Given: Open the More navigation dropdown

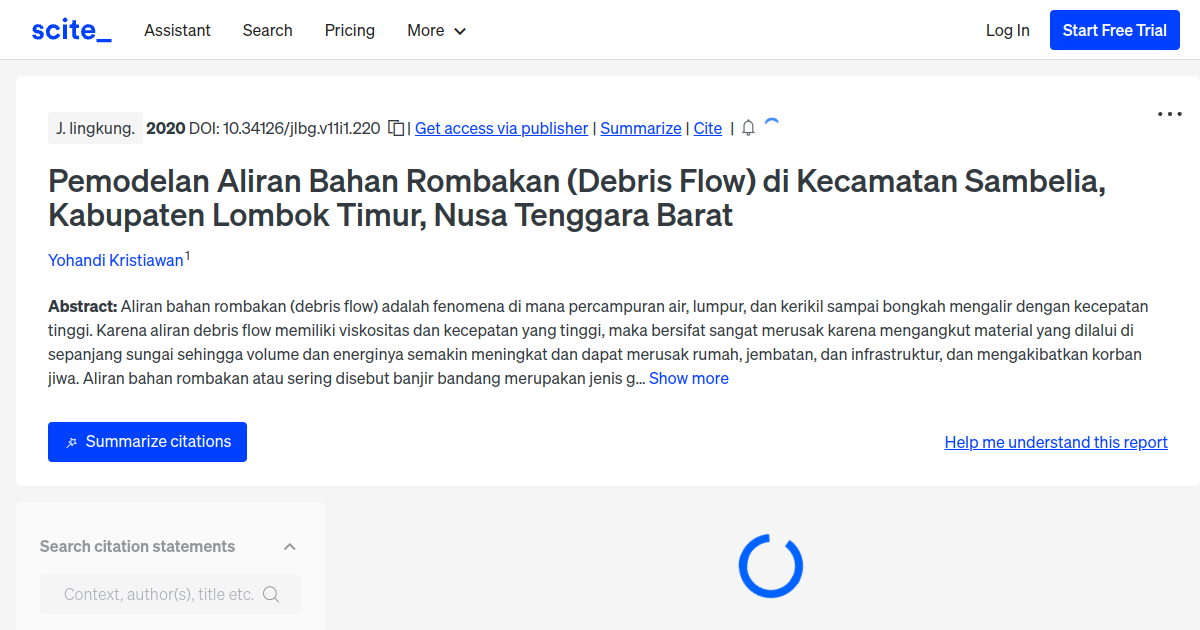Looking at the screenshot, I should [436, 31].
